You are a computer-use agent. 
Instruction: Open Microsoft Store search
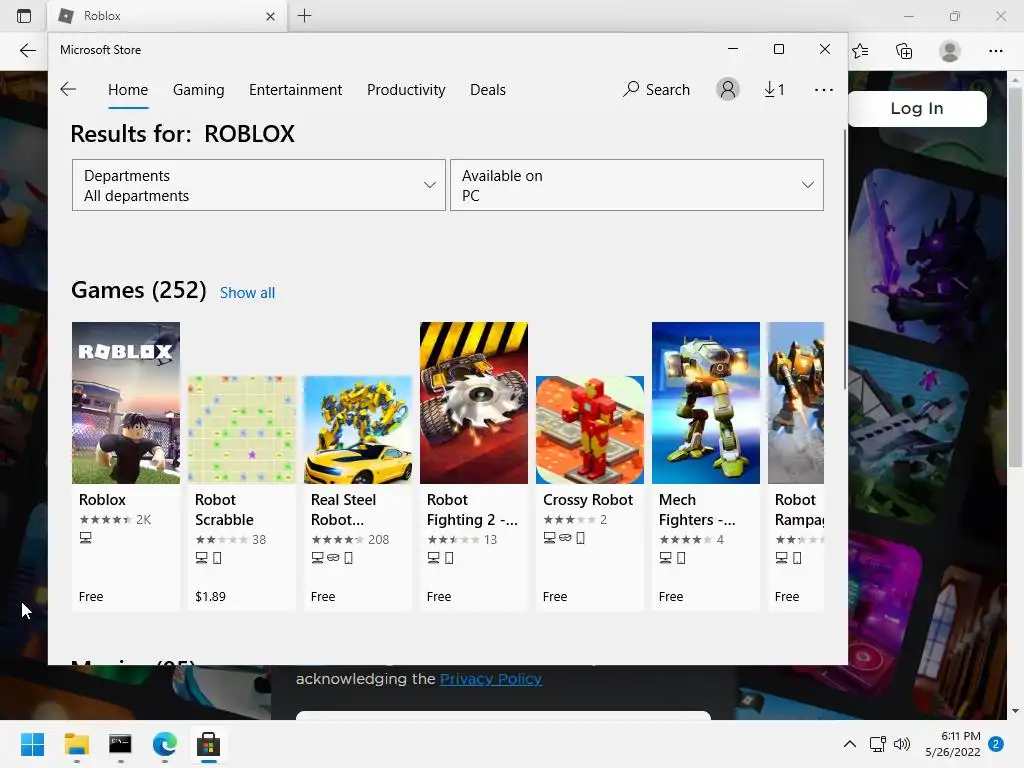click(656, 89)
